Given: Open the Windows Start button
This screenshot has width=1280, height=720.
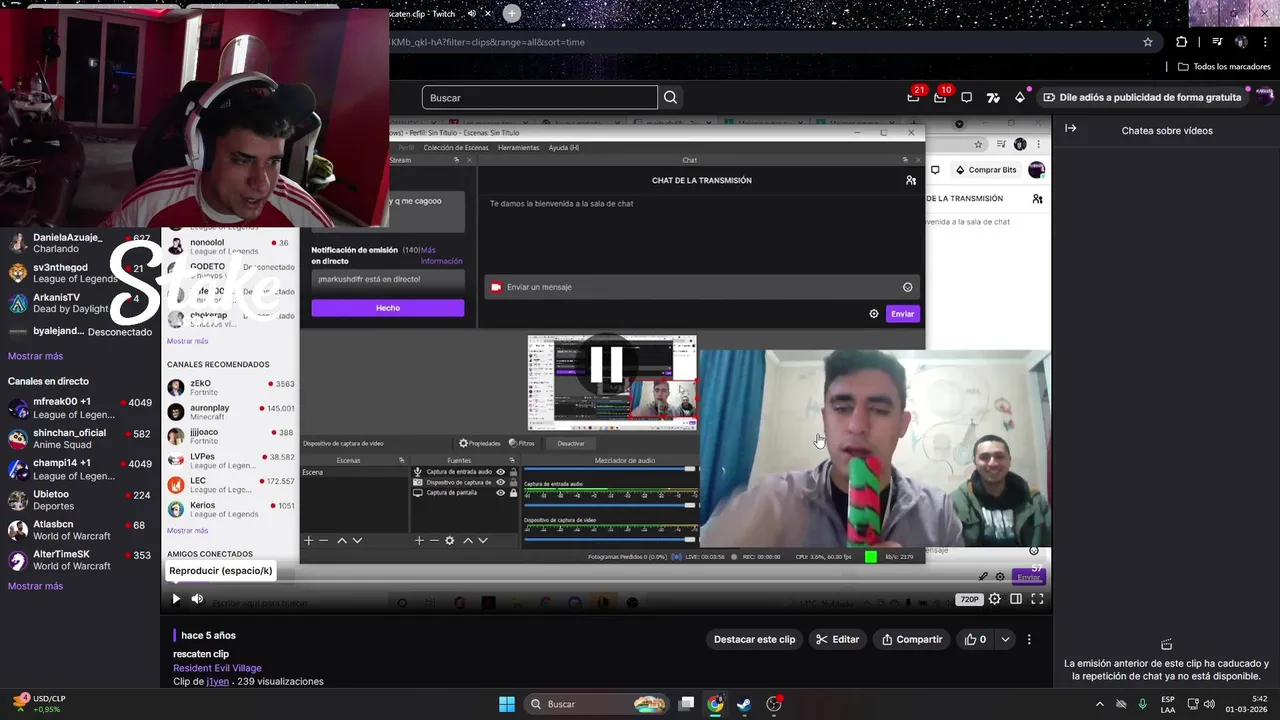Looking at the screenshot, I should [x=507, y=704].
